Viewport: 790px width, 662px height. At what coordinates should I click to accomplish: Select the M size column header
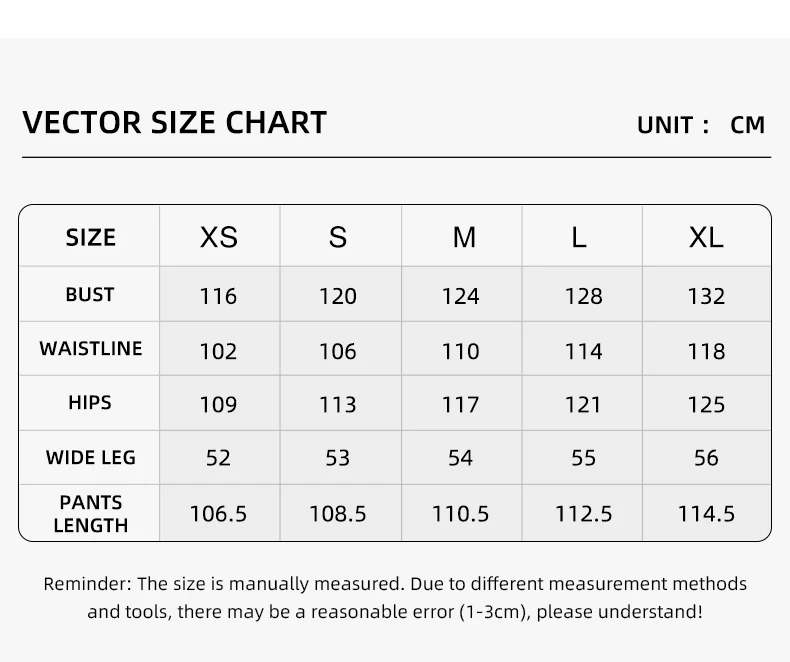click(464, 237)
